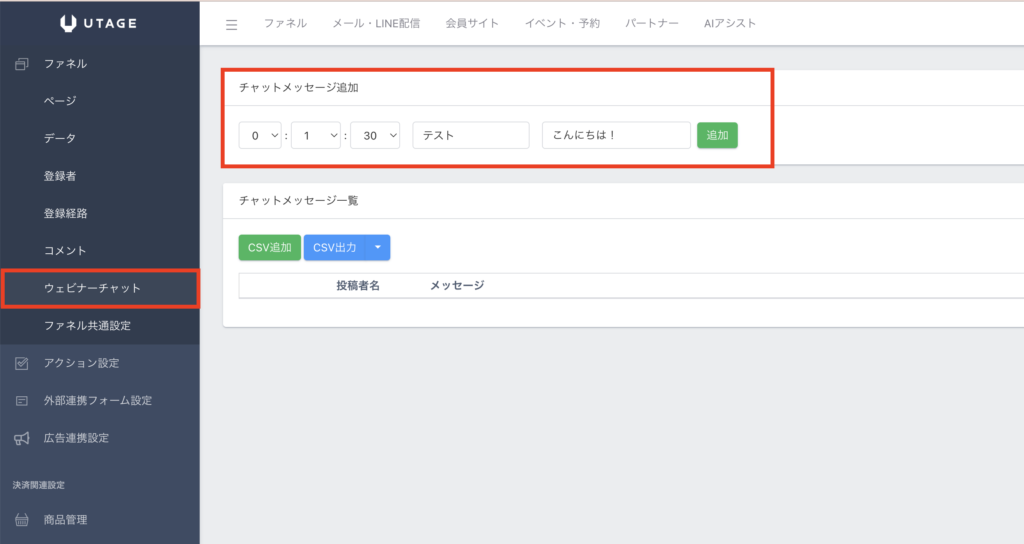Open the hours dropdown showing 0

(x=260, y=135)
